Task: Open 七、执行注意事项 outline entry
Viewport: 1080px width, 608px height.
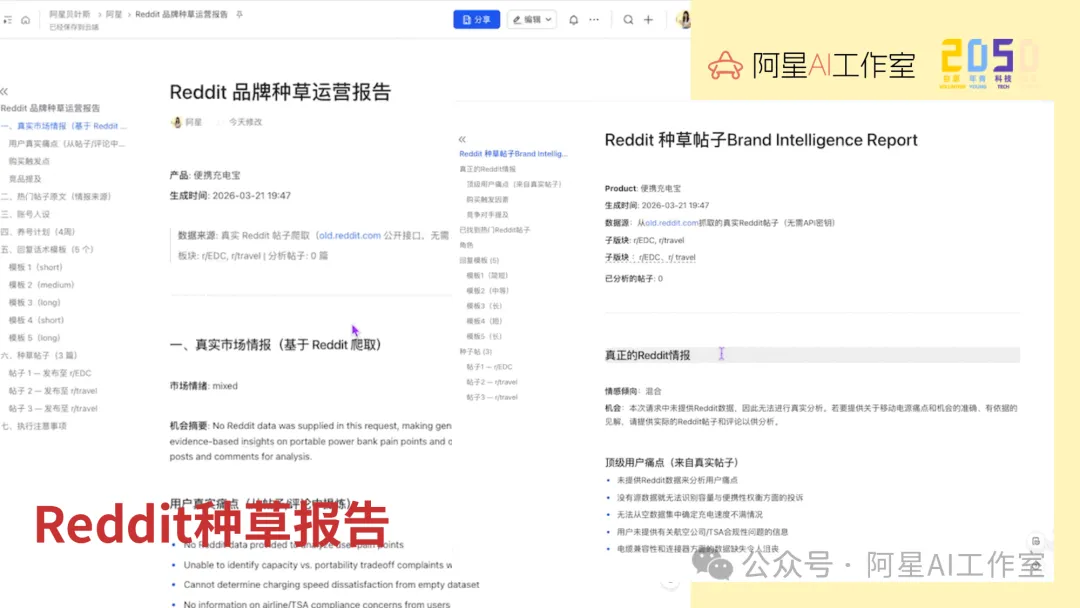Action: [34, 426]
